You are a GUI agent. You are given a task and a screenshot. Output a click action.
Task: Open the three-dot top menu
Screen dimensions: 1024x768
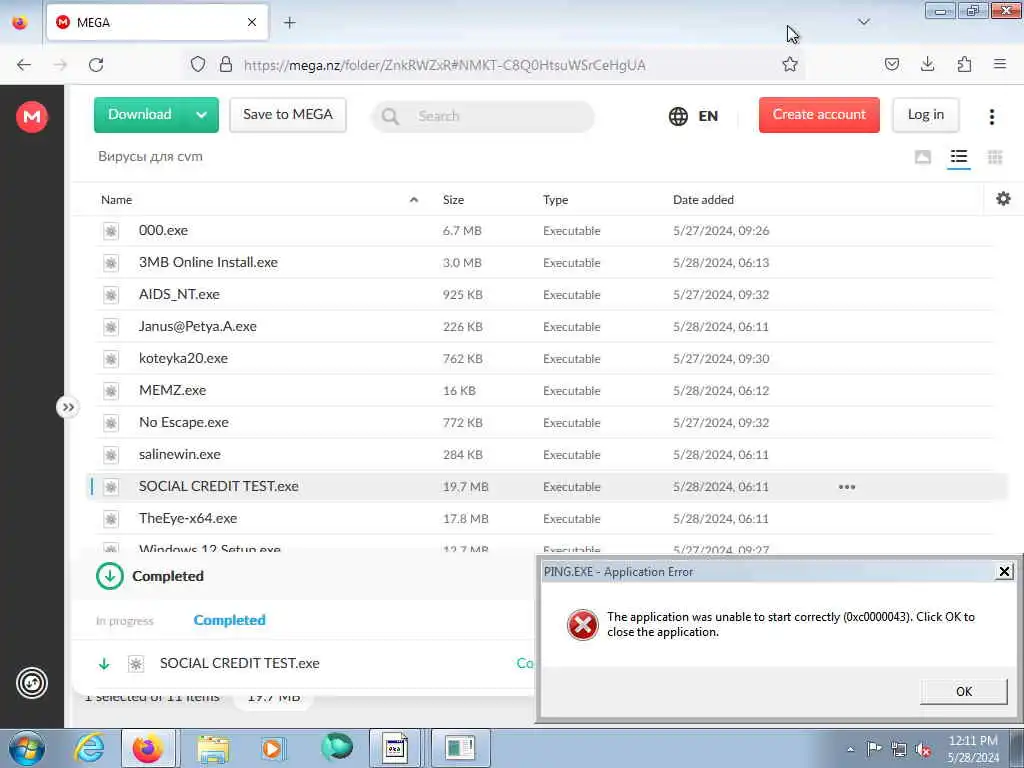991,116
